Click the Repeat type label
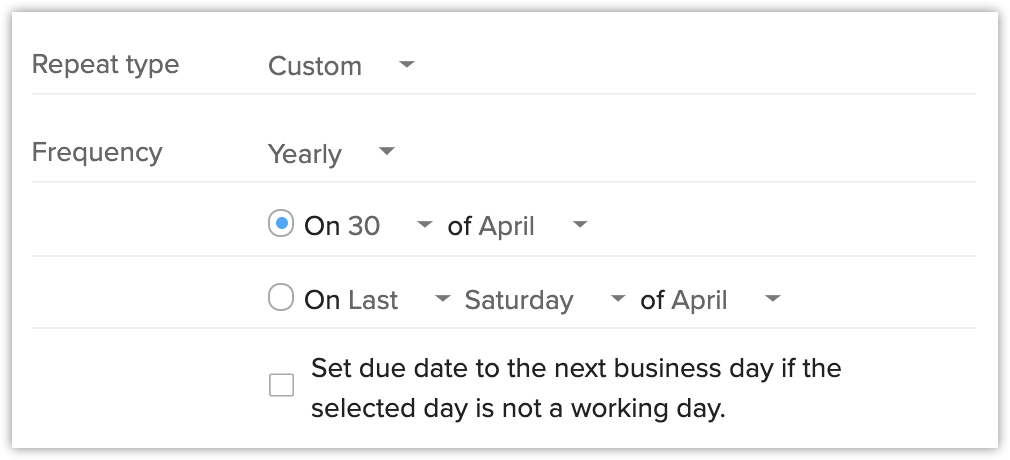This screenshot has height=460, width=1010. point(106,65)
